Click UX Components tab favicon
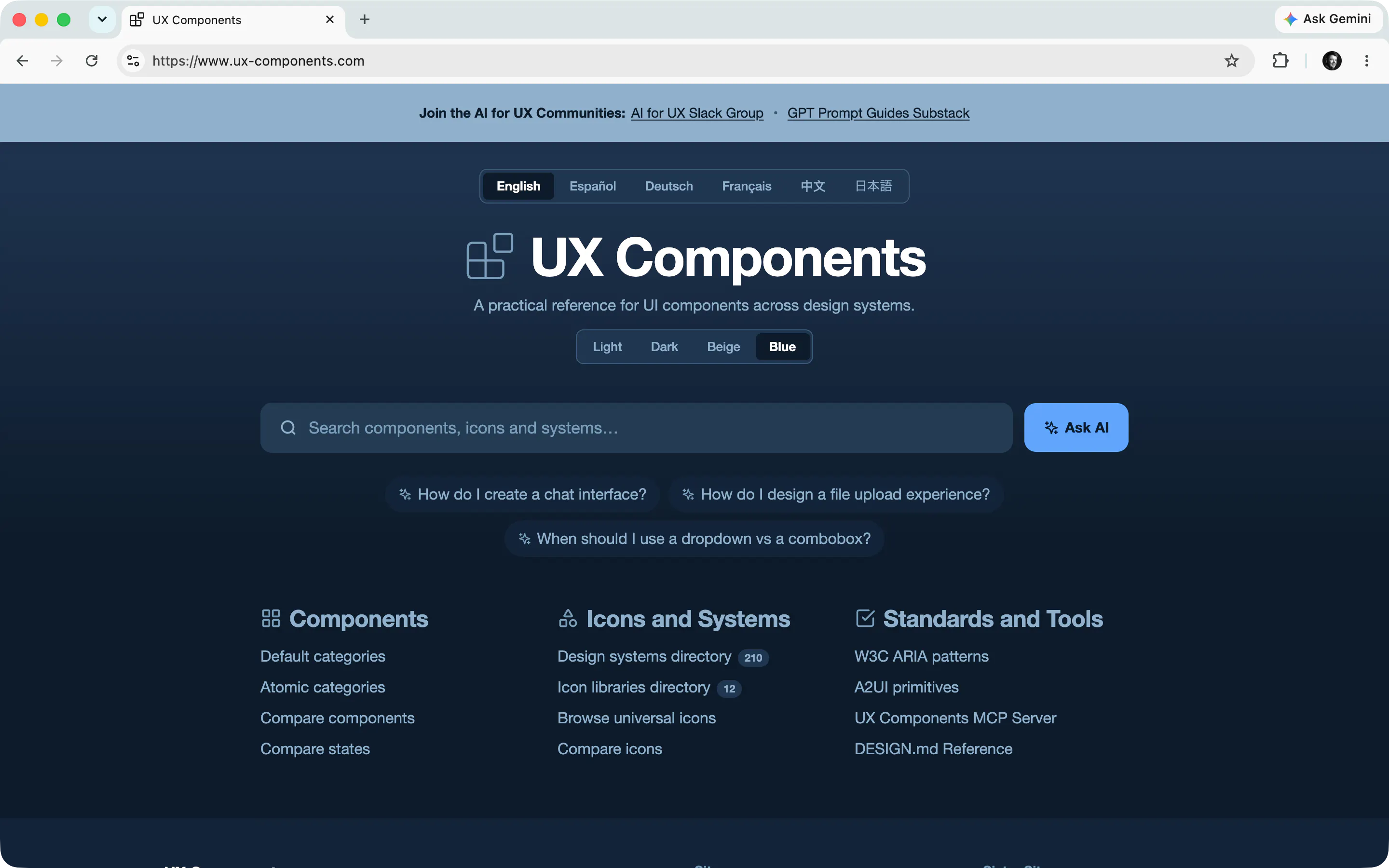Screen dimensions: 1389x868 tap(136, 19)
